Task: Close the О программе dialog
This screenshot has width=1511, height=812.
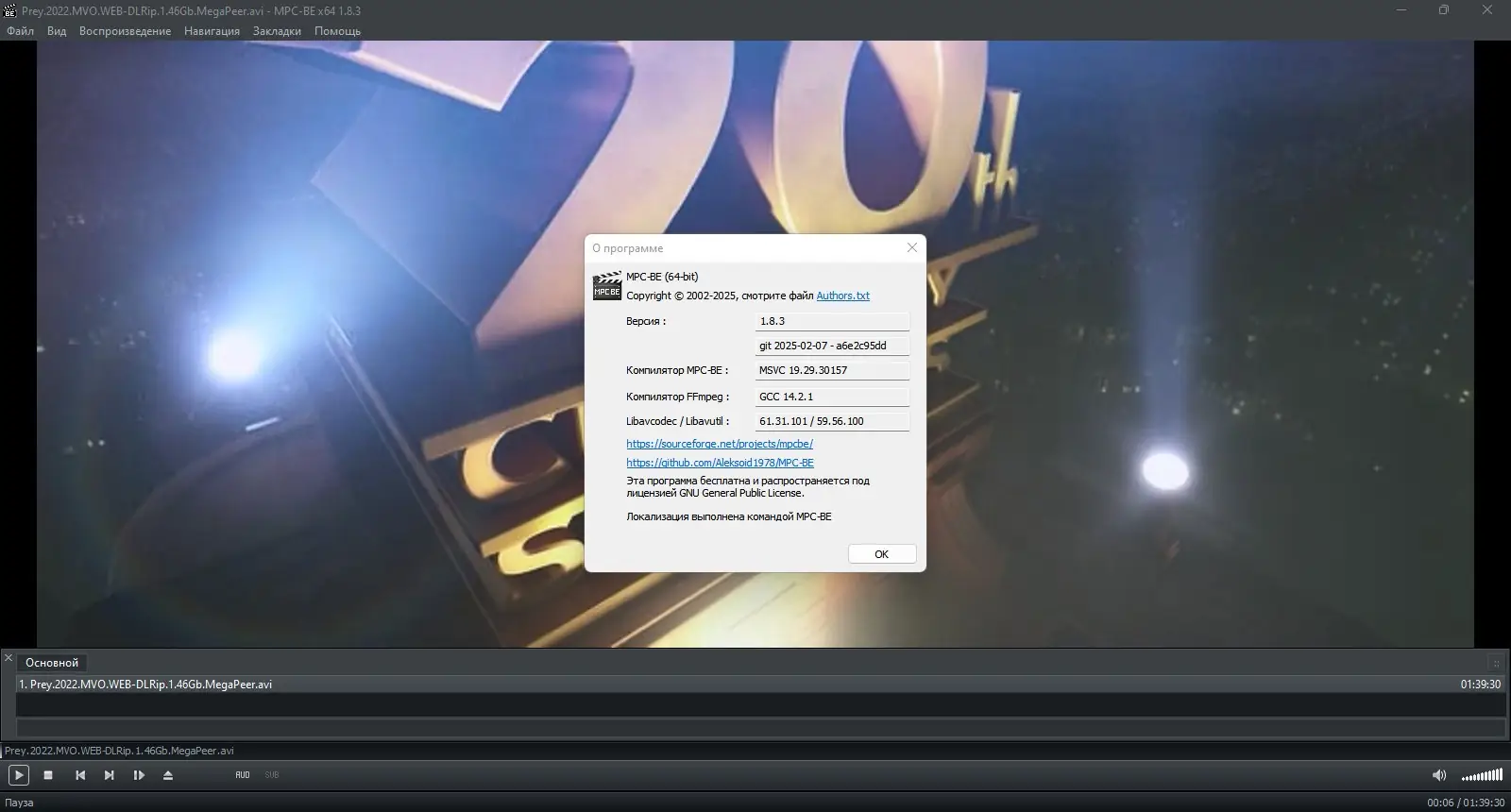Action: pos(911,247)
